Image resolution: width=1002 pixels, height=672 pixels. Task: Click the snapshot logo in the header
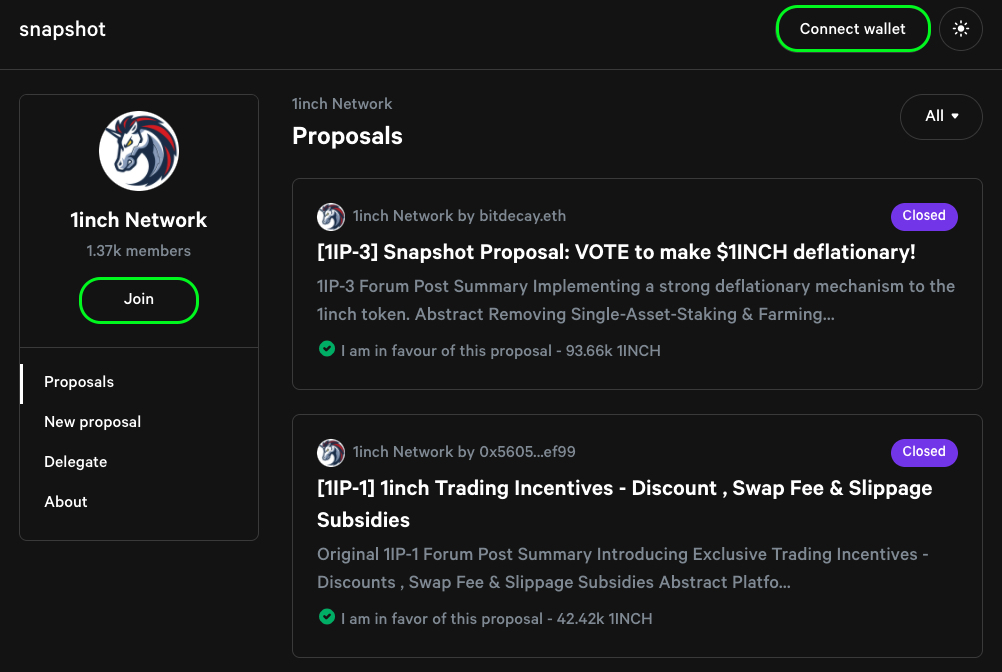[x=62, y=29]
